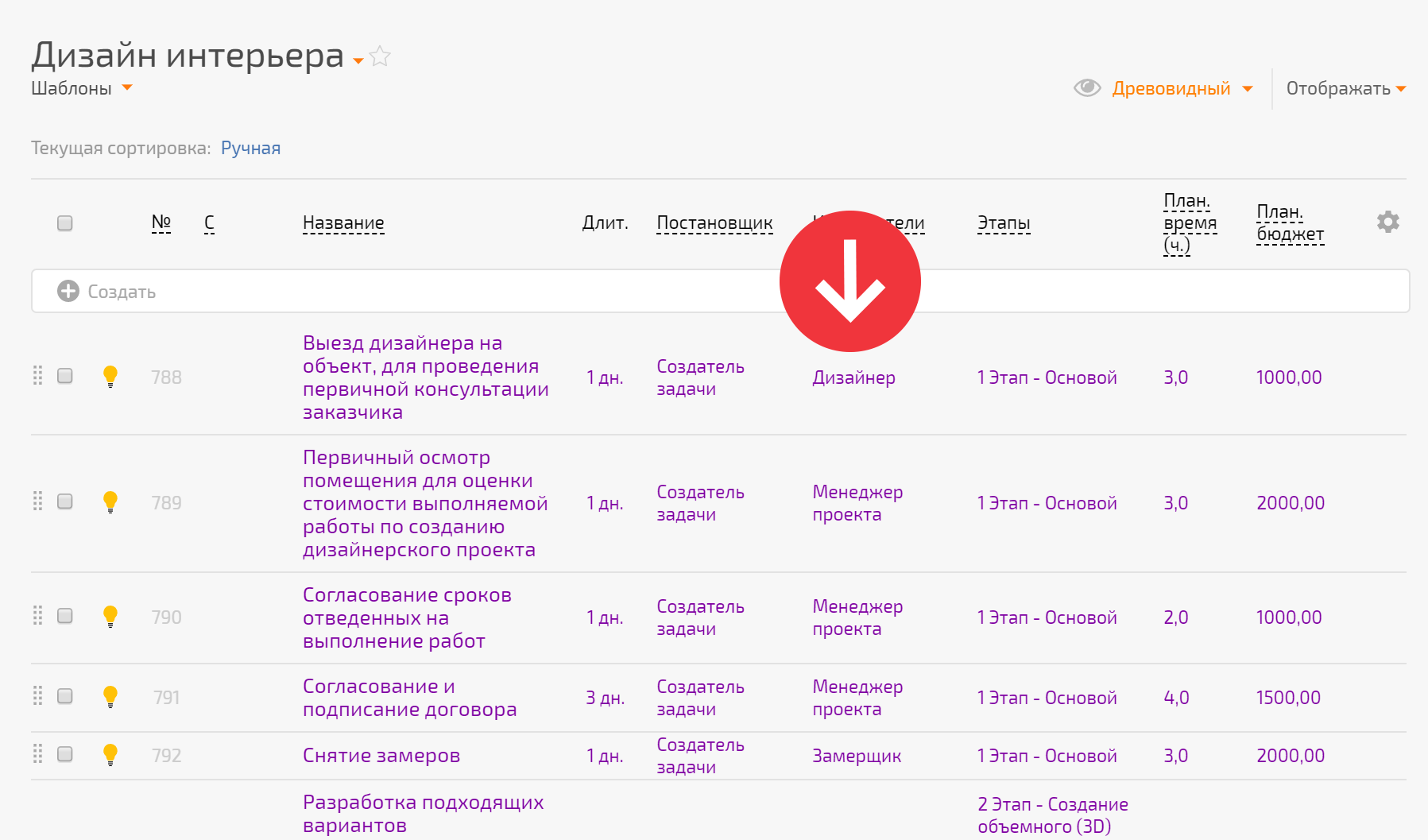Check the box for task 792
1428x840 pixels.
tap(65, 754)
